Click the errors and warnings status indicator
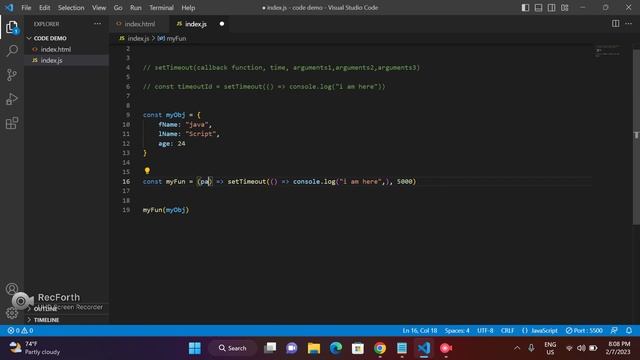Image resolution: width=640 pixels, height=360 pixels. click(x=20, y=331)
